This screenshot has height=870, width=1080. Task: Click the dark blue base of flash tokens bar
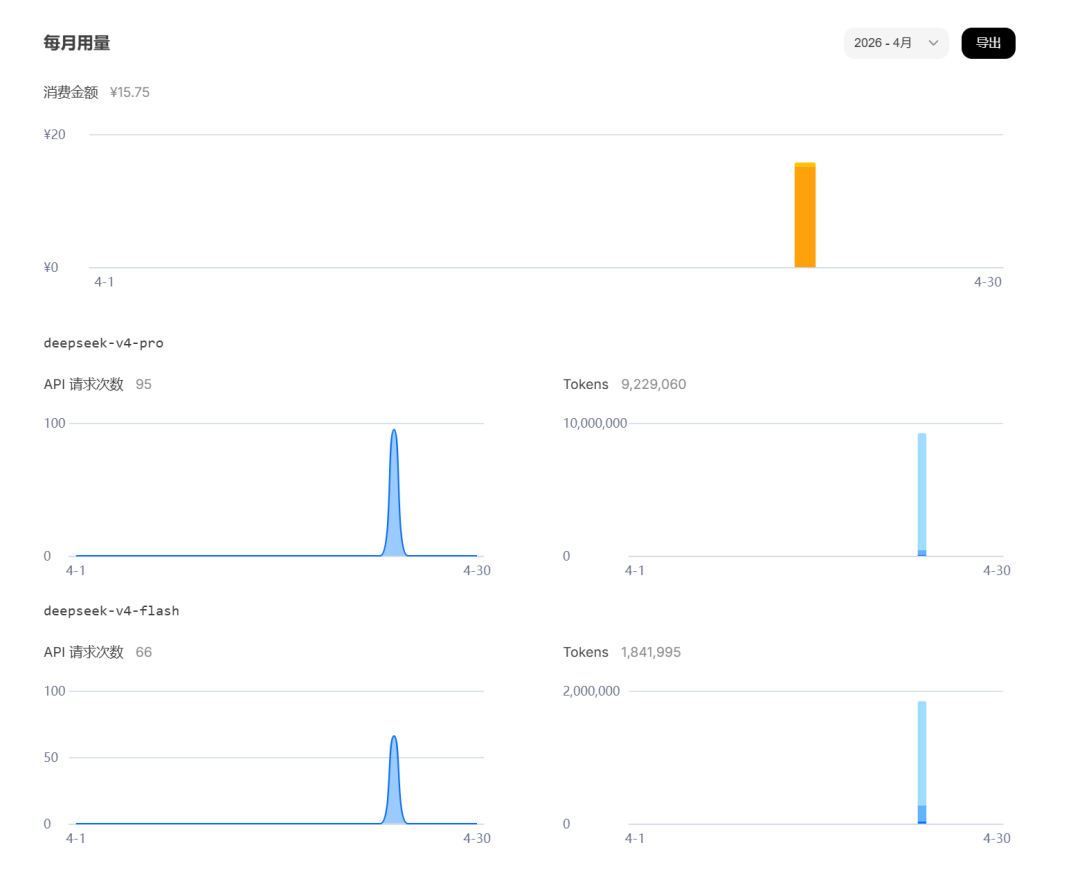click(922, 815)
